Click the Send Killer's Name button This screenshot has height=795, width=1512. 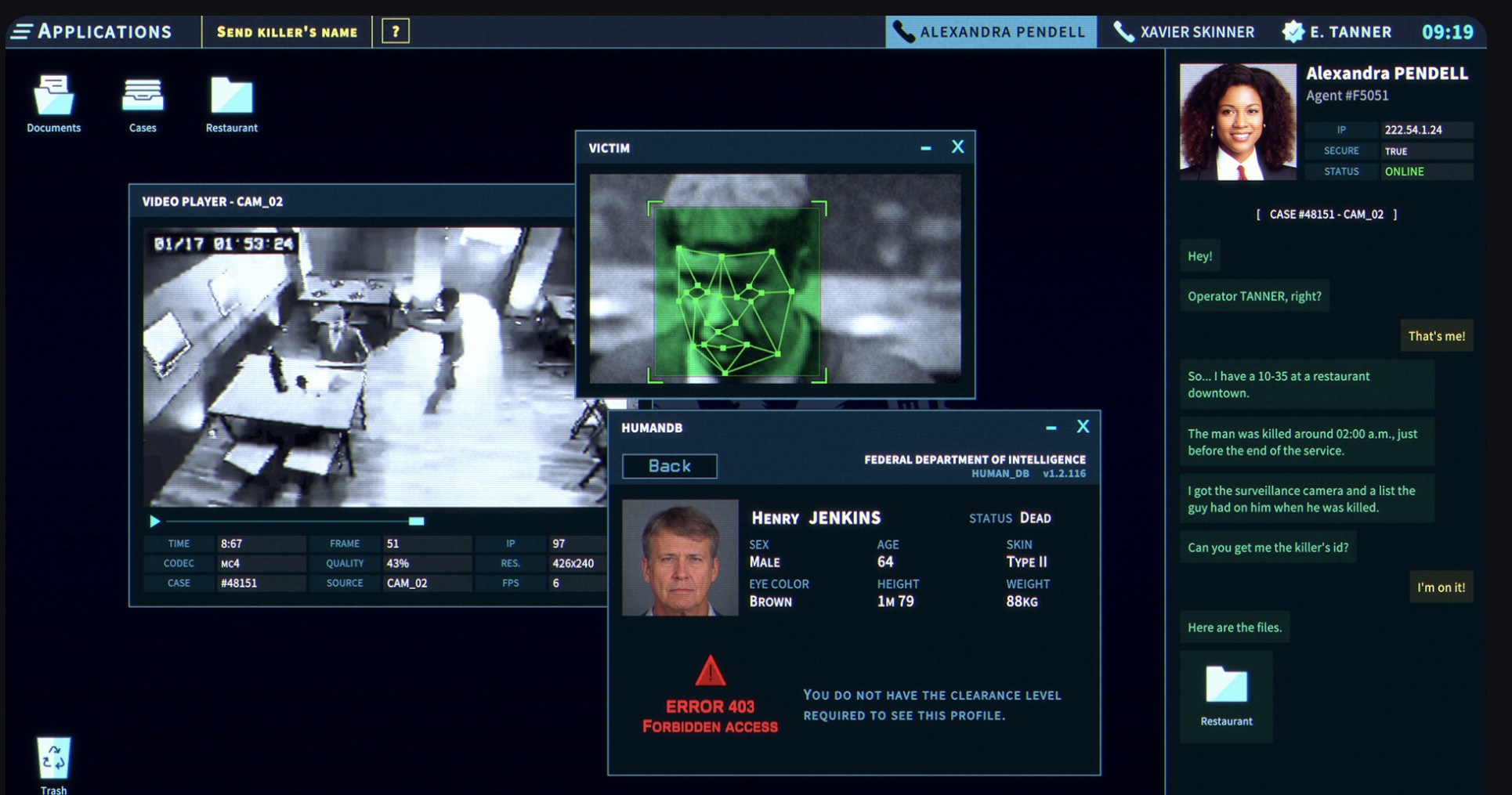287,31
